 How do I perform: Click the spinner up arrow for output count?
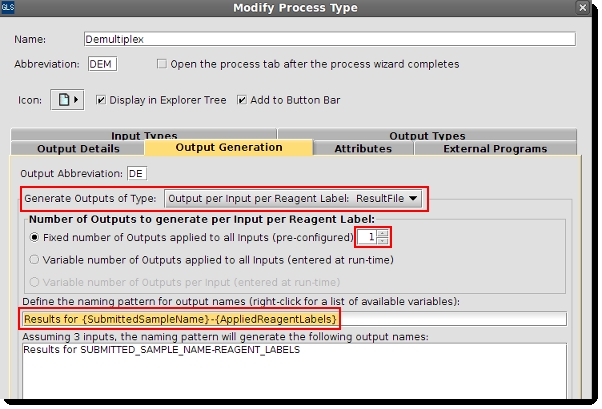pyautogui.click(x=382, y=233)
